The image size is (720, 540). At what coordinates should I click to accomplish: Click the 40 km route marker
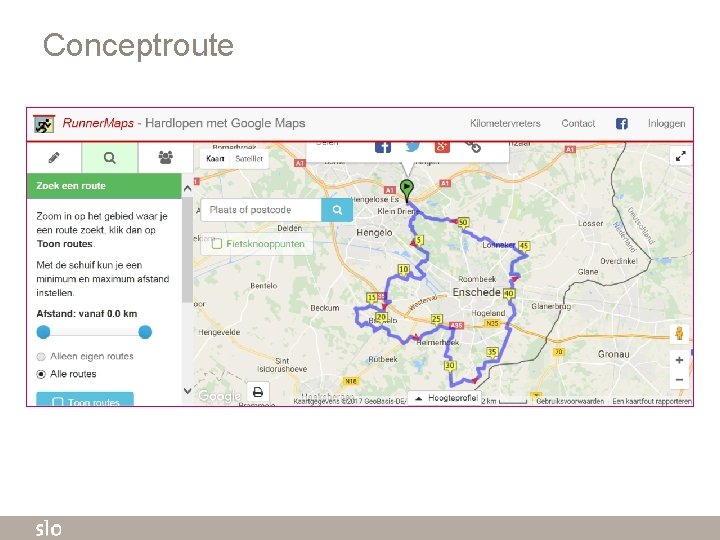click(x=509, y=293)
